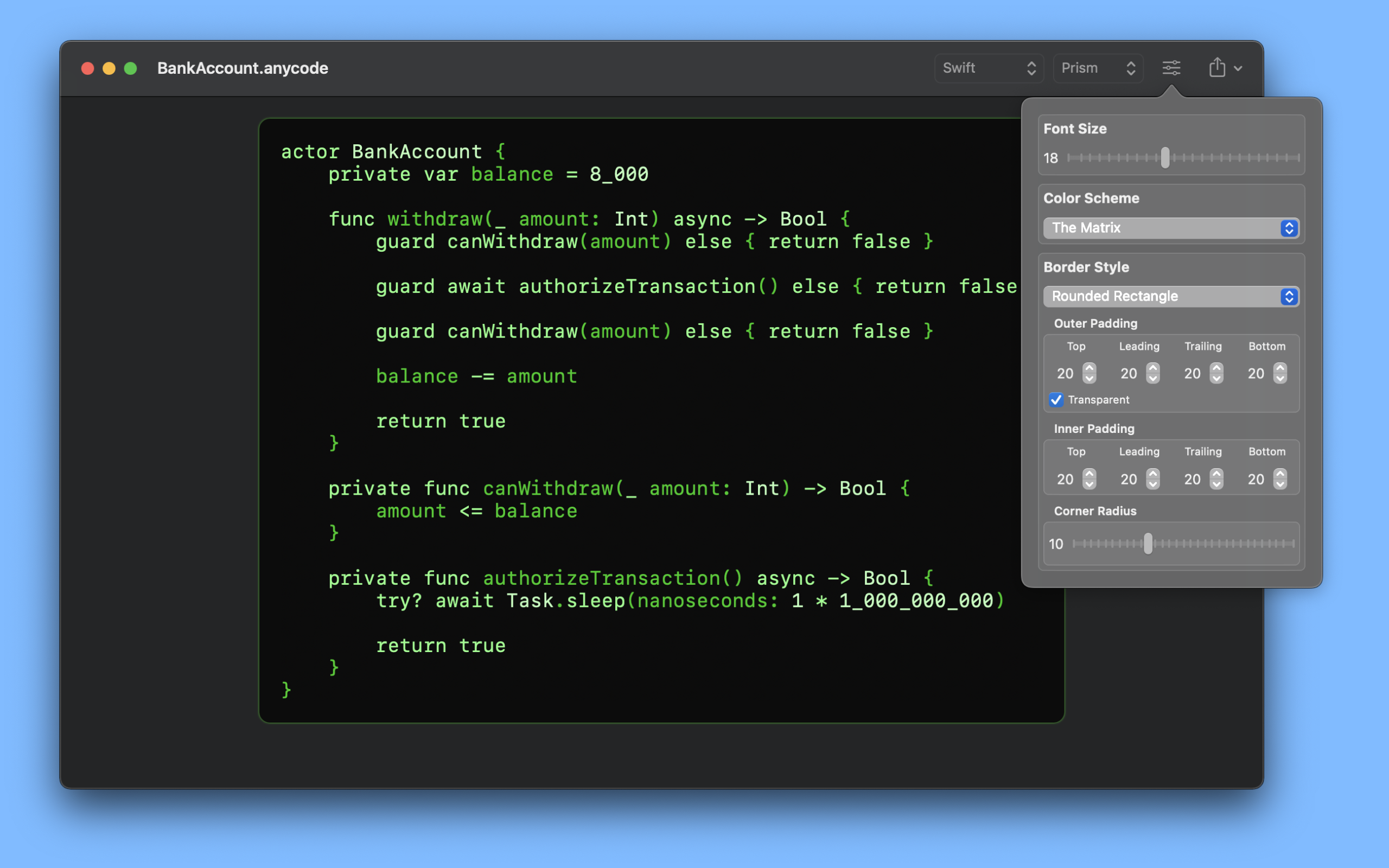Click Inner Padding Bottom value 20
Image resolution: width=1389 pixels, height=868 pixels.
pyautogui.click(x=1256, y=480)
